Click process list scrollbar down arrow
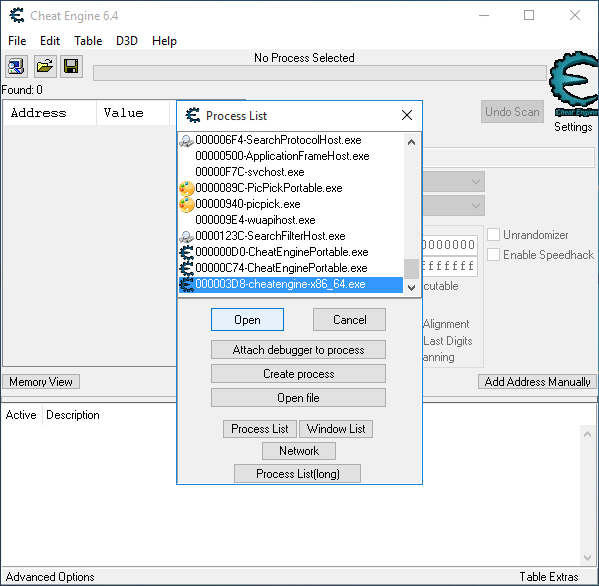 [411, 288]
